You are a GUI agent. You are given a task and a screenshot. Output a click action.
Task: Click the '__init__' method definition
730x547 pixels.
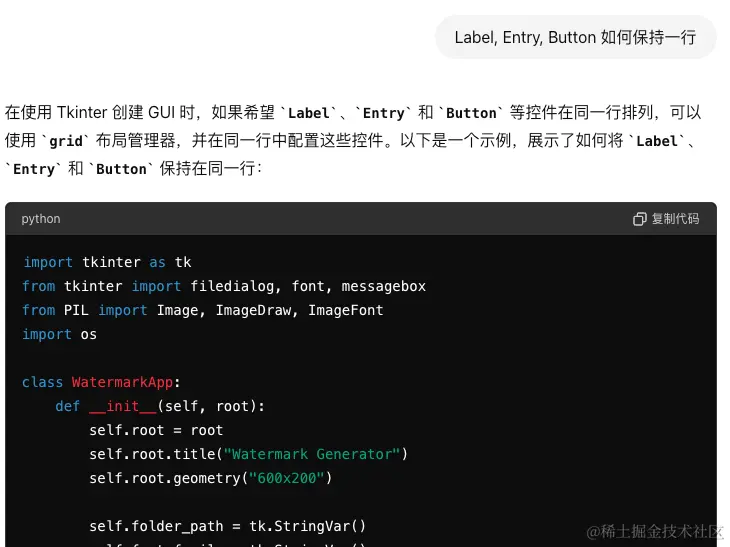point(160,406)
